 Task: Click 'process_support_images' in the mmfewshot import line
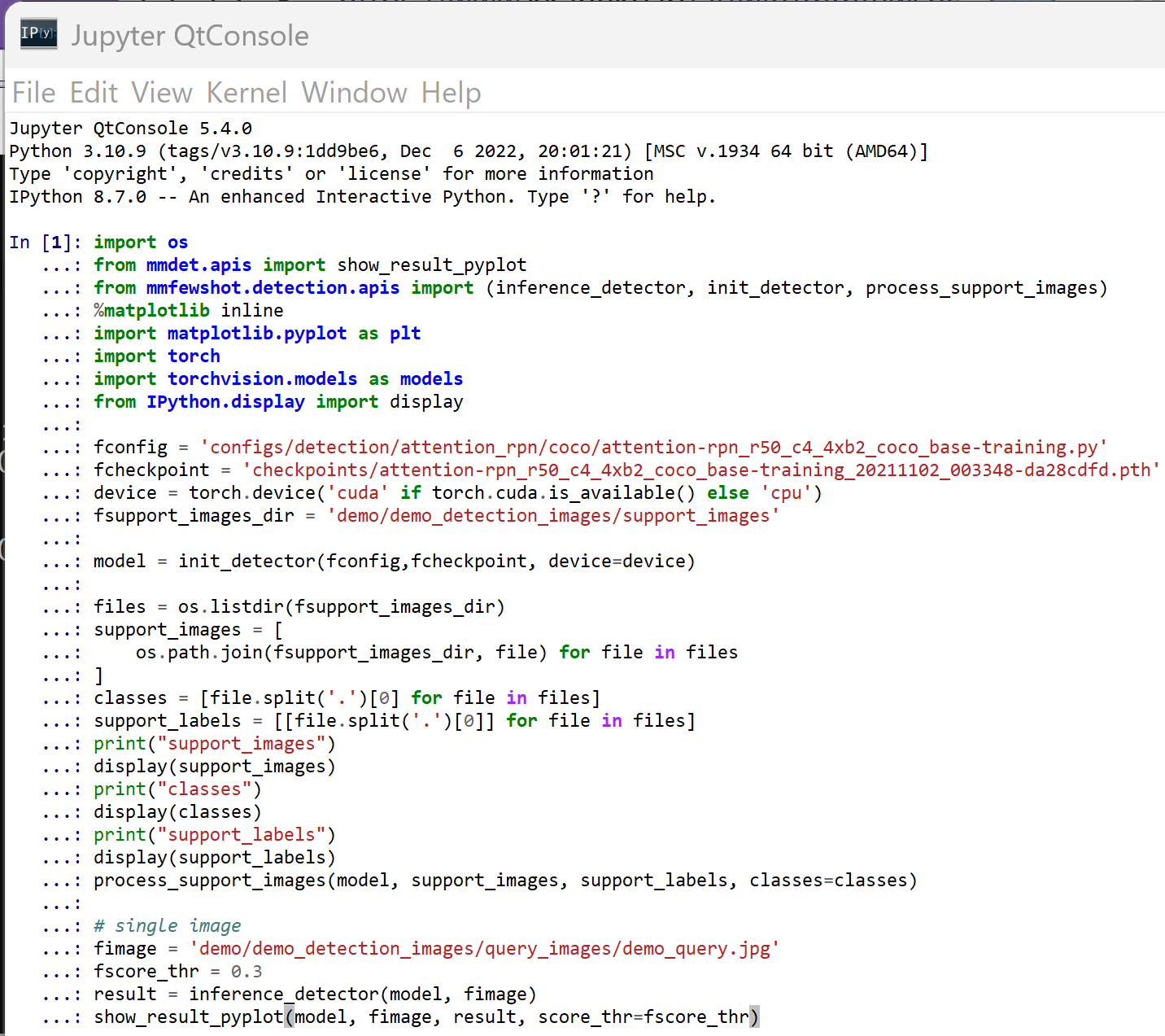pos(981,288)
